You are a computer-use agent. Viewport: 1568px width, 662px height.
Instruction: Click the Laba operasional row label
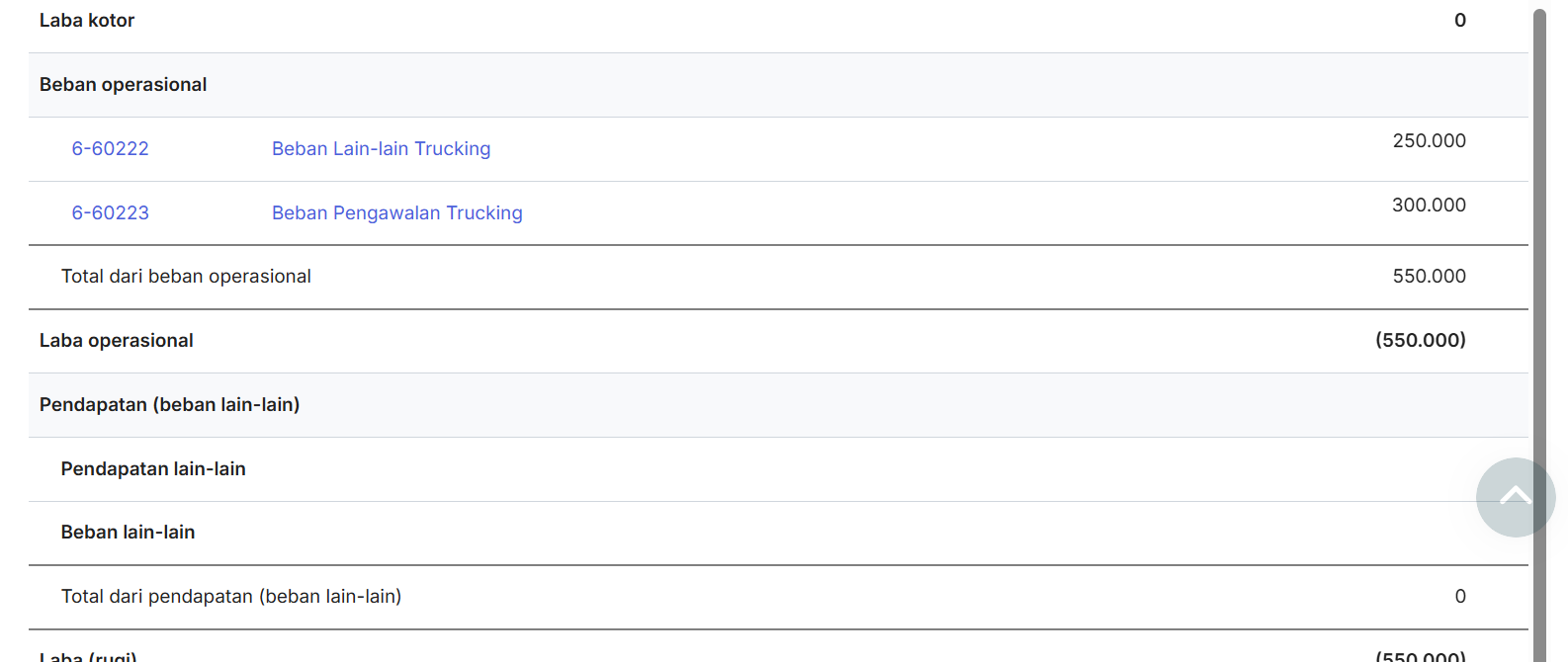pyautogui.click(x=116, y=341)
